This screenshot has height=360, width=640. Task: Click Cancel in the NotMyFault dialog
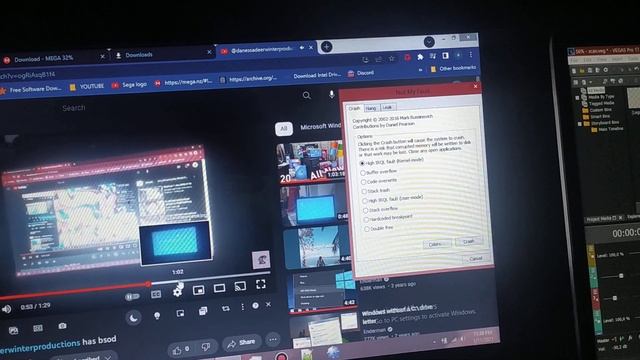(x=476, y=259)
